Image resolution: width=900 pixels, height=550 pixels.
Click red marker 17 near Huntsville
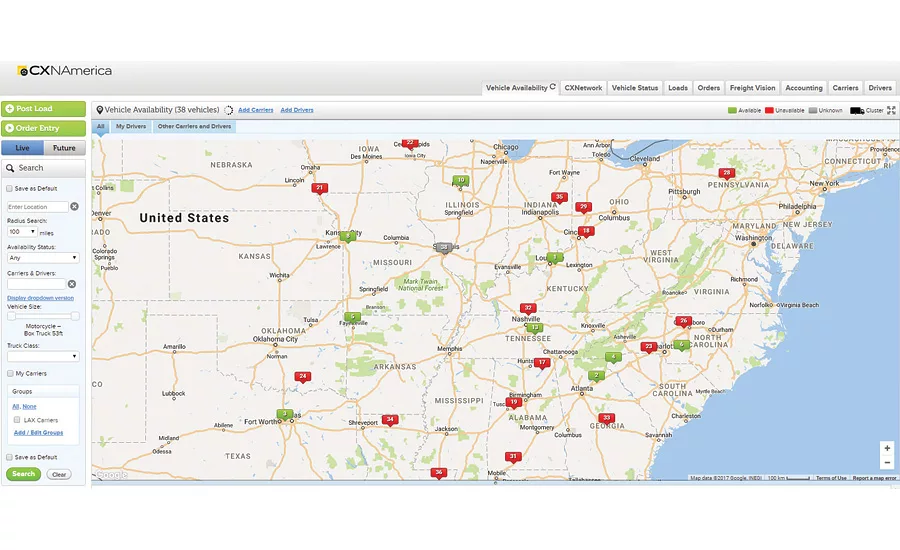pos(542,363)
